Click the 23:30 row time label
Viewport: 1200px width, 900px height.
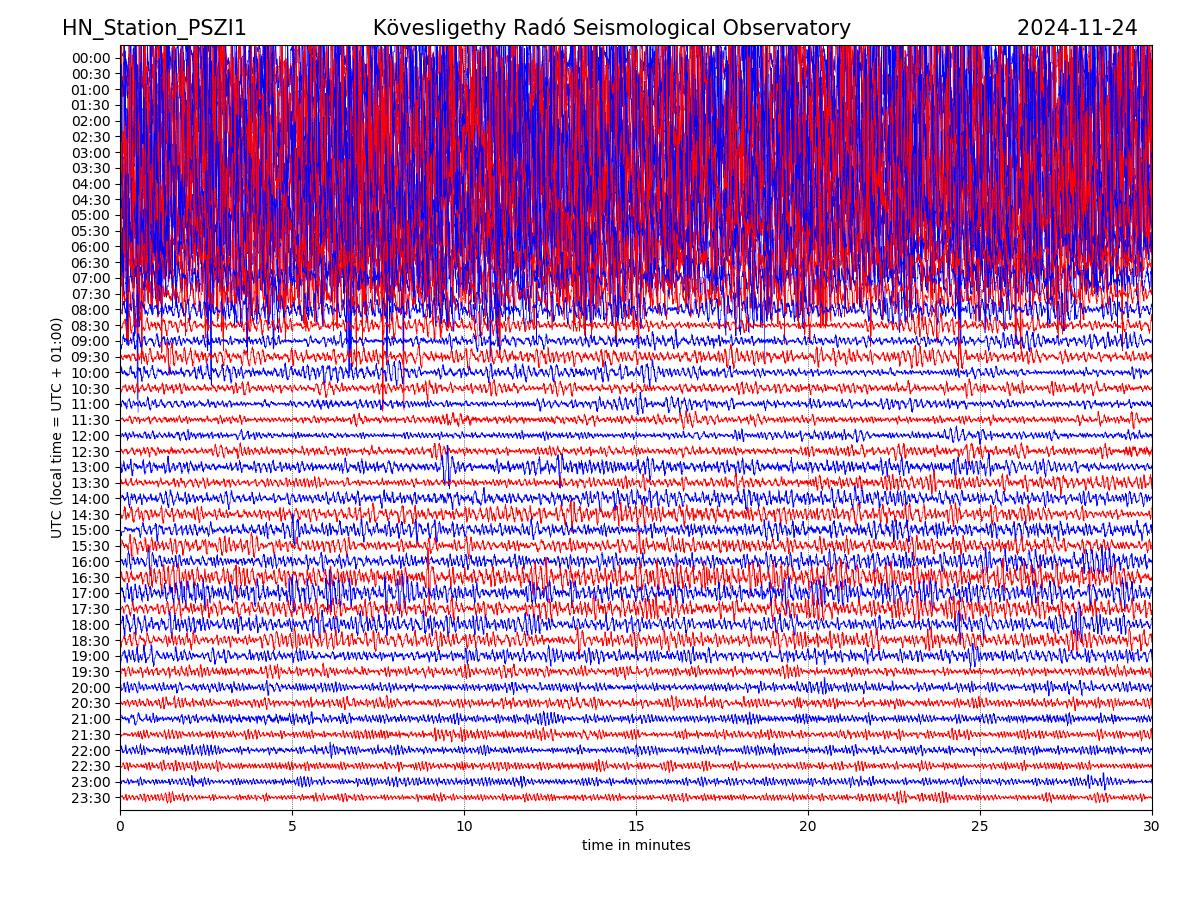pyautogui.click(x=91, y=798)
